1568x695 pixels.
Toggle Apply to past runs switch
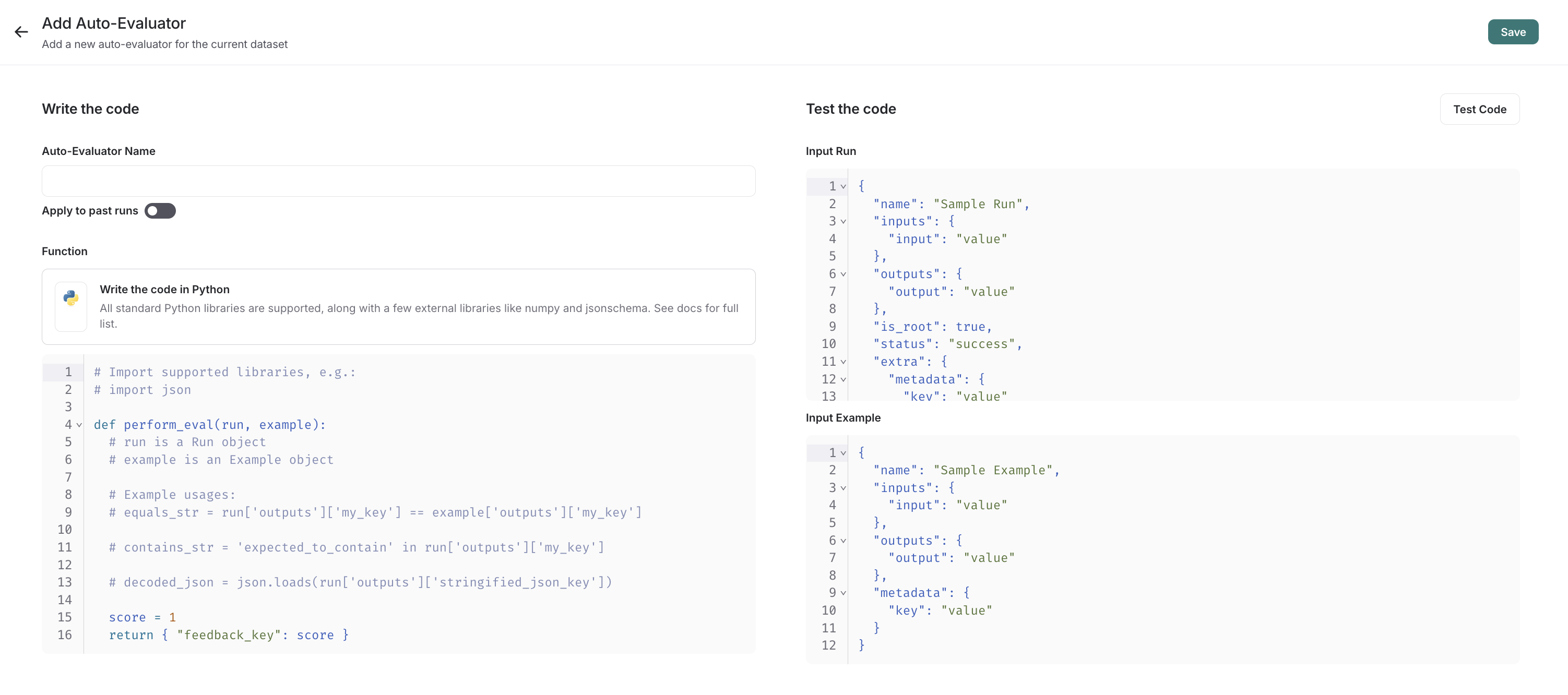(160, 211)
